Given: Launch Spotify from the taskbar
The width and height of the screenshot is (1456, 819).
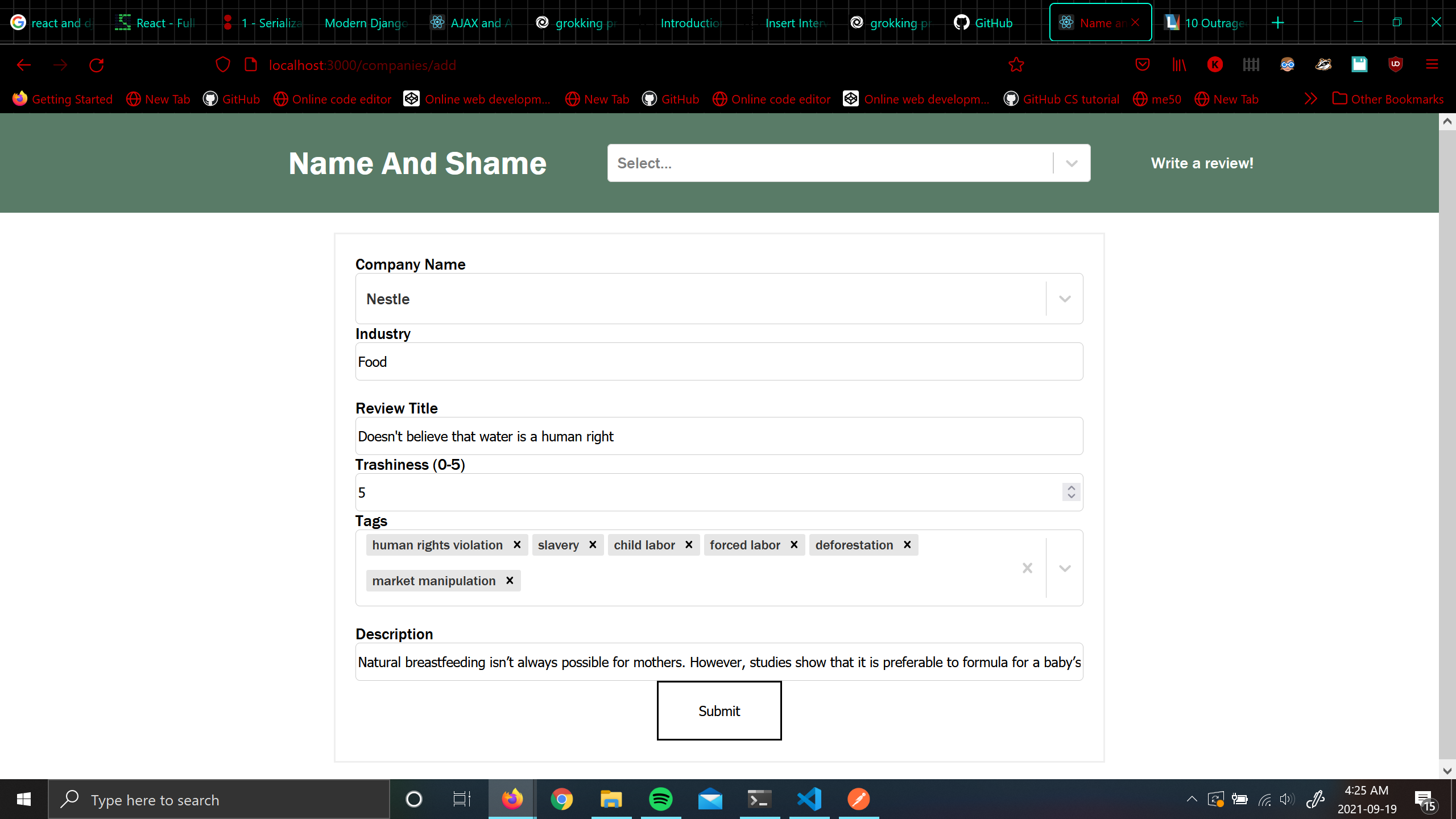Looking at the screenshot, I should [661, 799].
